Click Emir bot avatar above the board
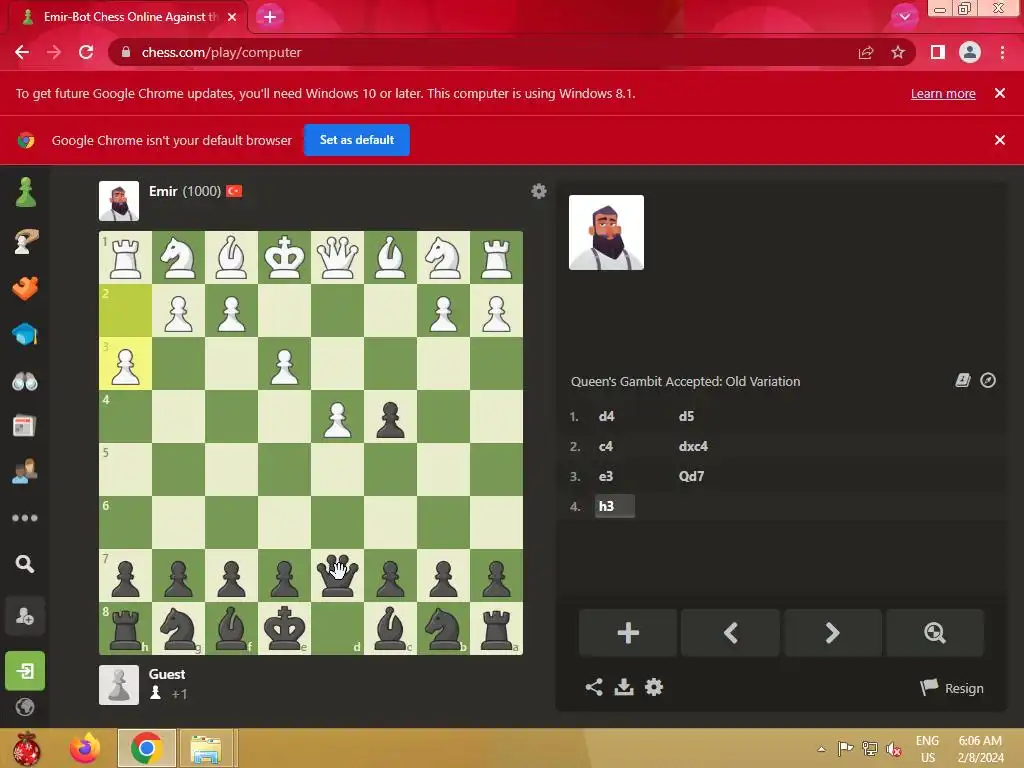Image resolution: width=1024 pixels, height=768 pixels. (x=119, y=201)
